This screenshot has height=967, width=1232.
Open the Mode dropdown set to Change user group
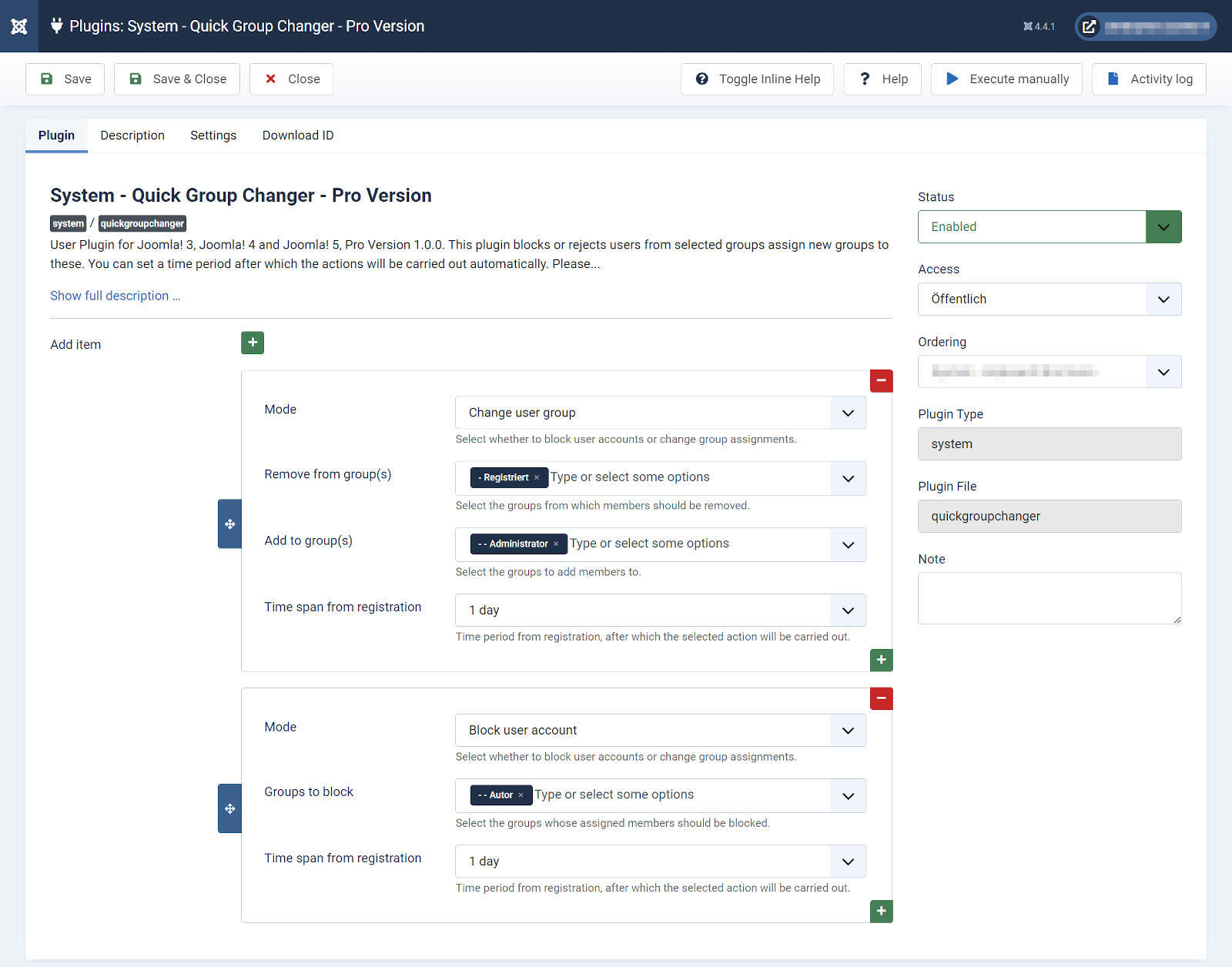(660, 413)
